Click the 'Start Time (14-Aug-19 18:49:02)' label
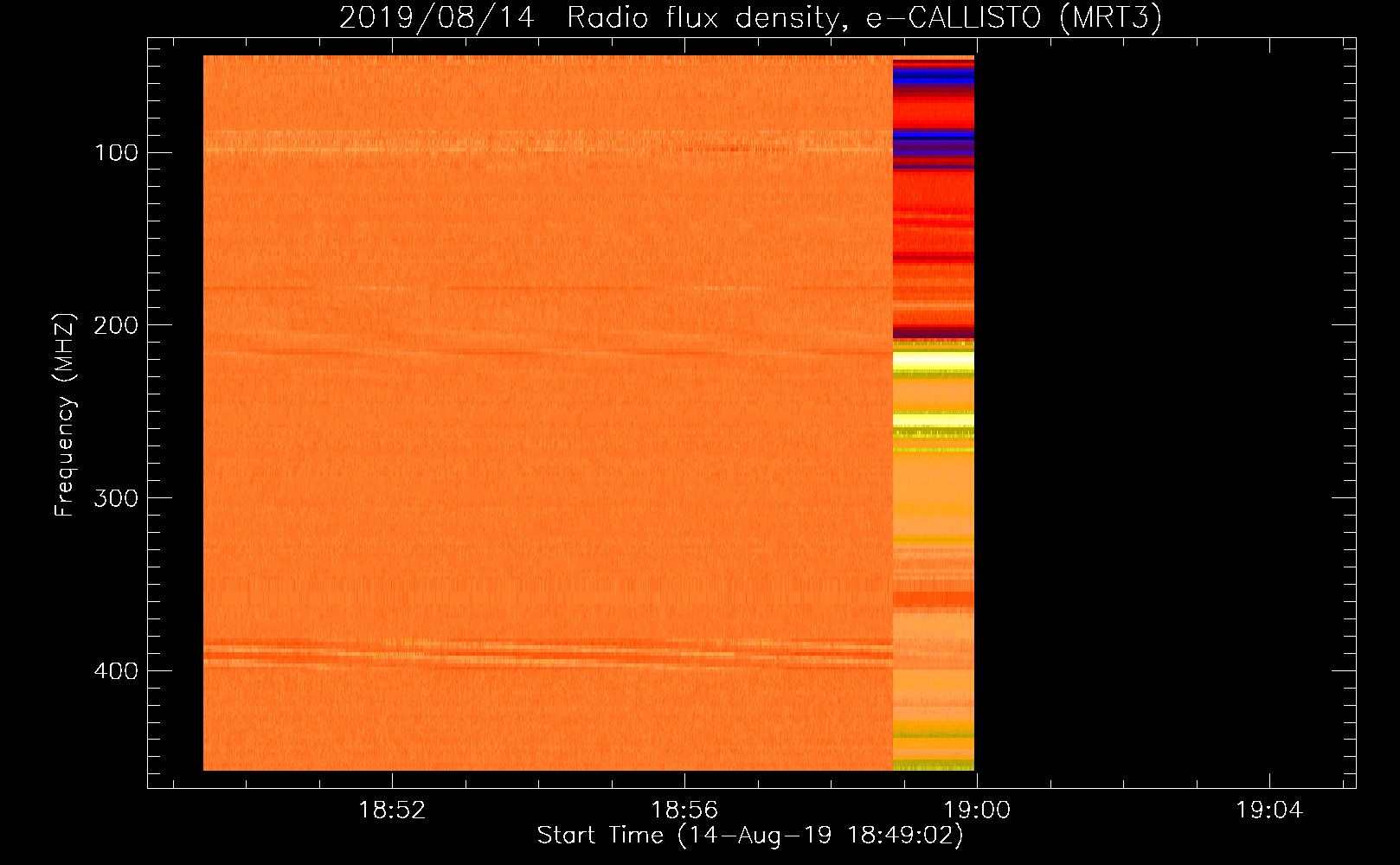Viewport: 1400px width, 865px height. [750, 836]
